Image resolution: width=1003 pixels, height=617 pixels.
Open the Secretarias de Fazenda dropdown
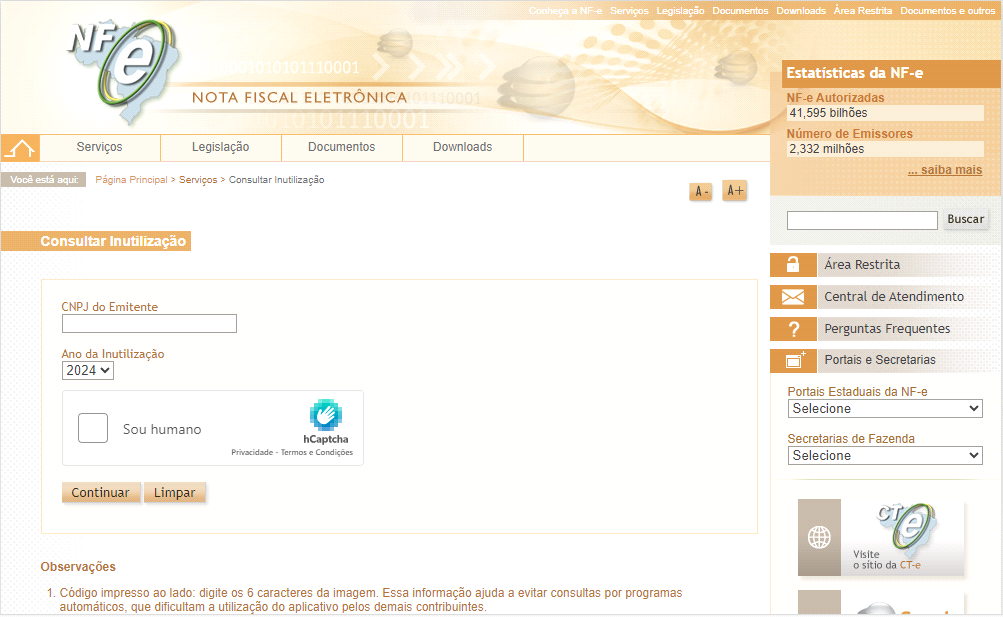pyautogui.click(x=884, y=455)
